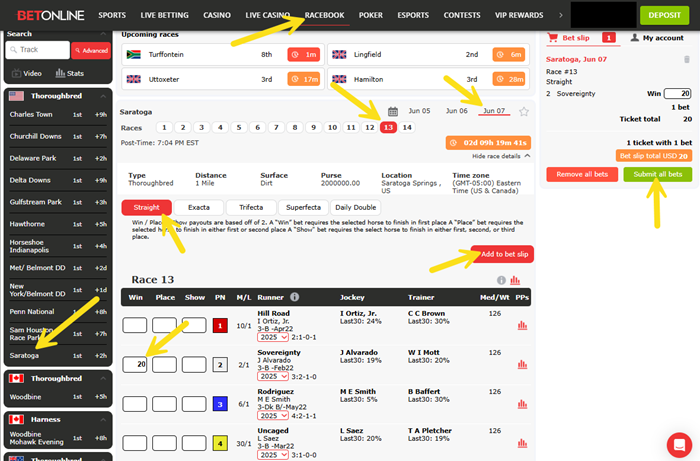Select post number 3 blue badge

pos(220,404)
